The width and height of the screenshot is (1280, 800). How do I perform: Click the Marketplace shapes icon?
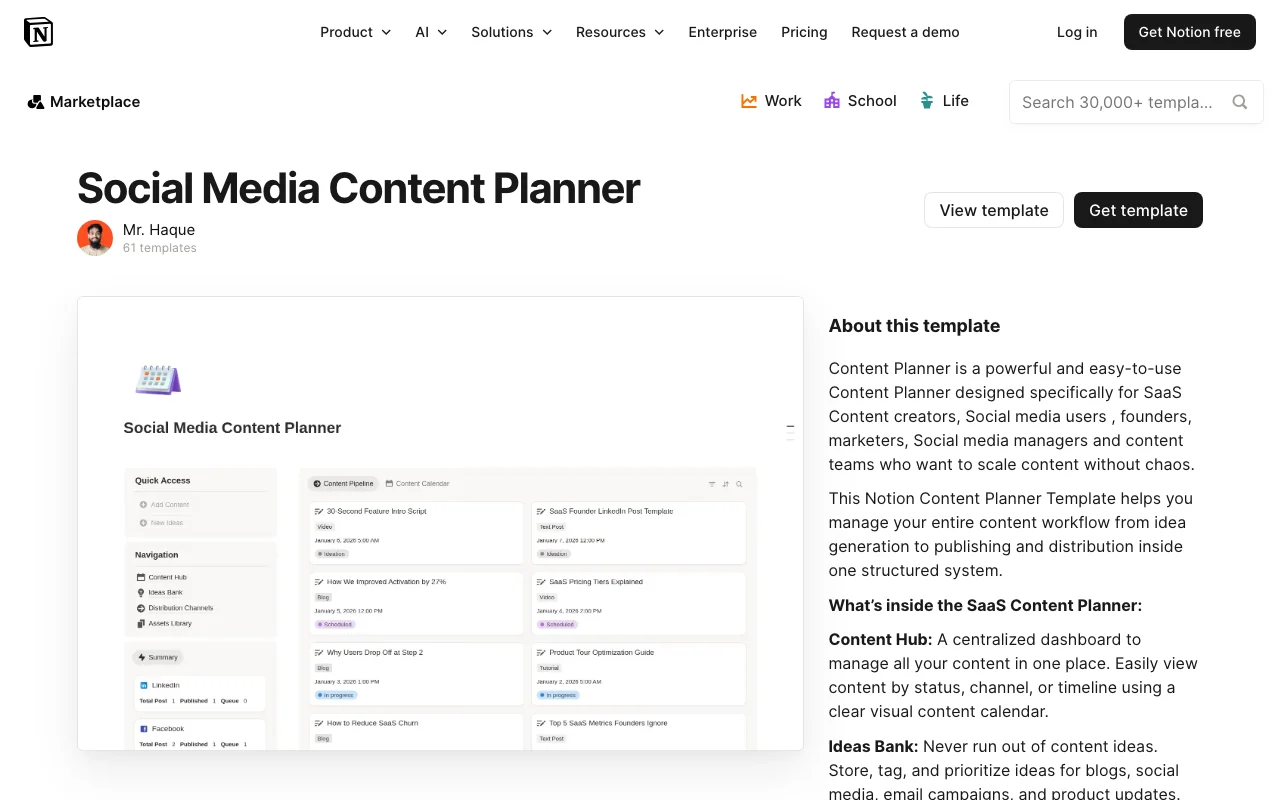click(x=36, y=102)
